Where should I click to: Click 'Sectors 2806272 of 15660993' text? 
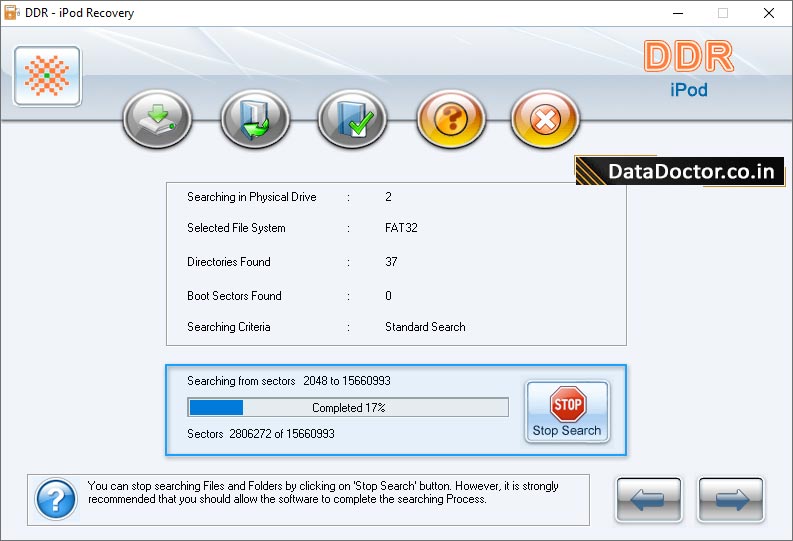pos(261,434)
